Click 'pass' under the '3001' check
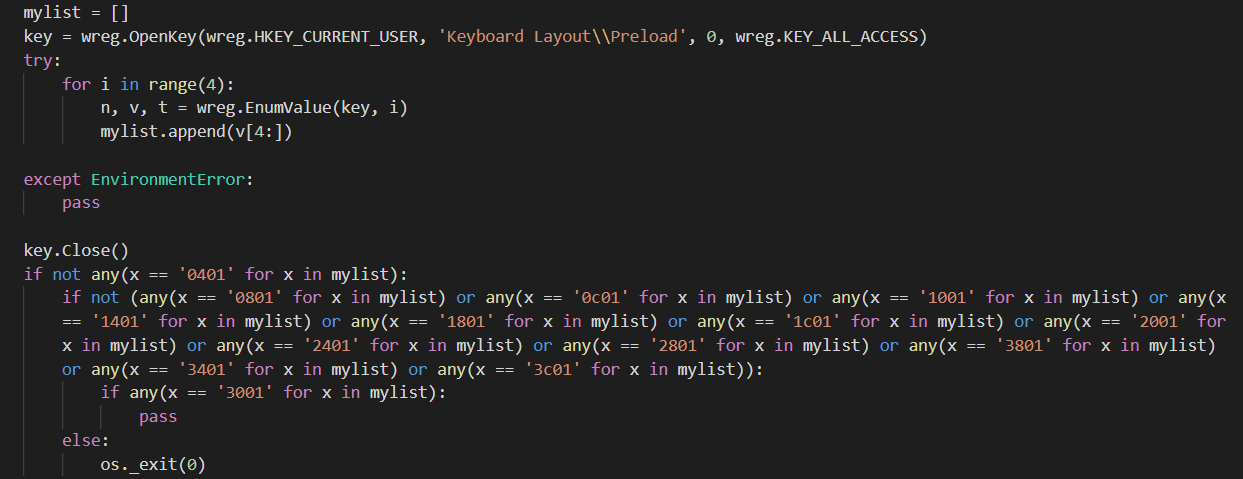The width and height of the screenshot is (1243, 479). [158, 417]
